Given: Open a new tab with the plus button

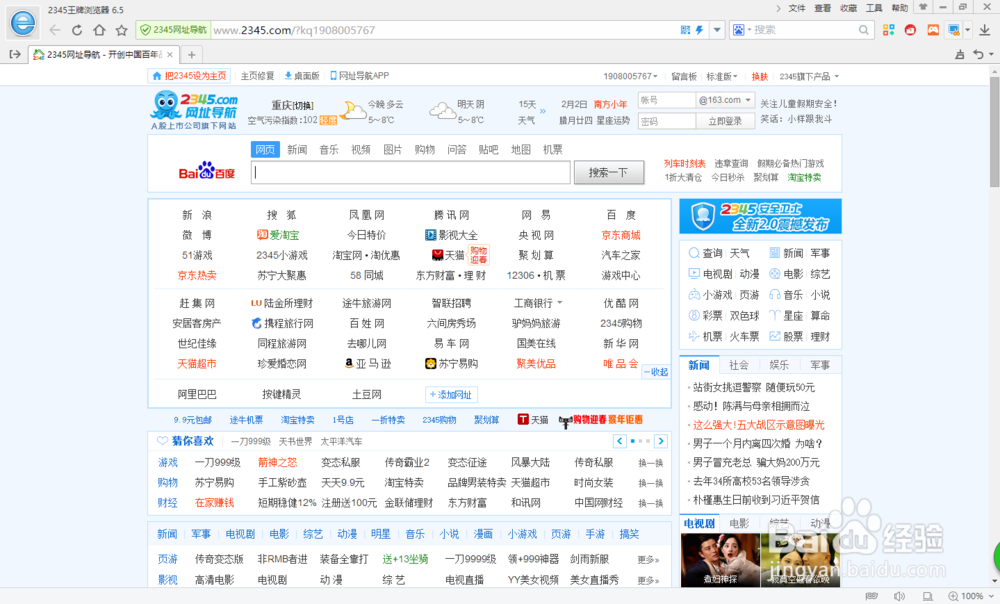Looking at the screenshot, I should [191, 55].
